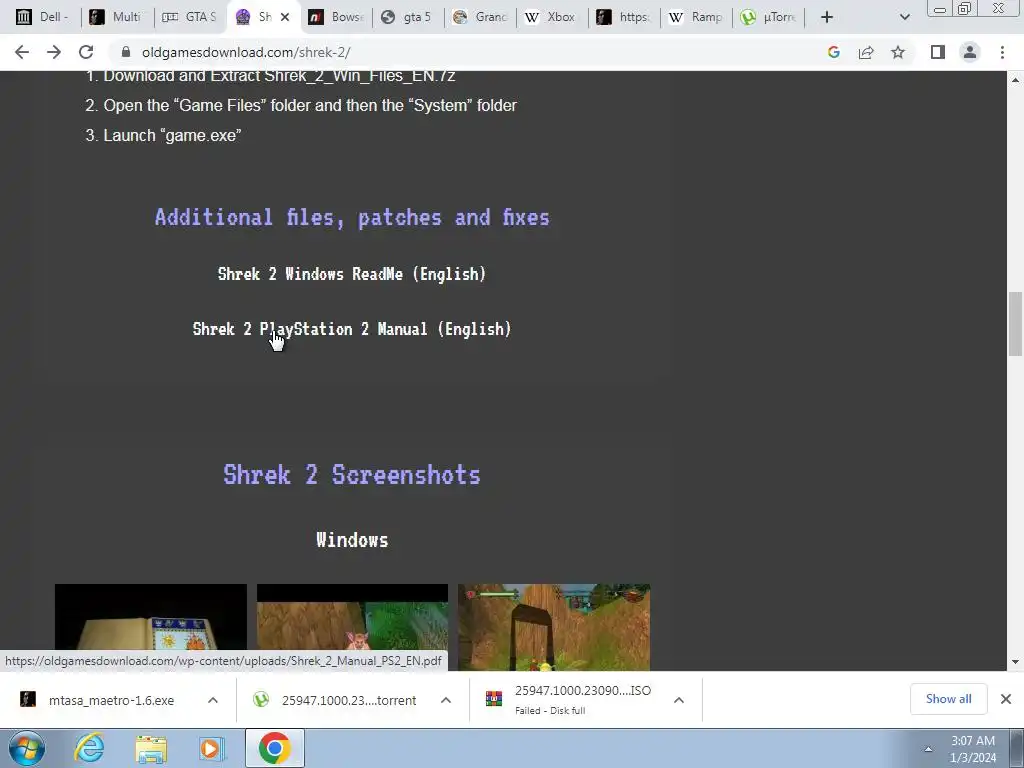The width and height of the screenshot is (1024, 768).
Task: Open the third gameplay screenshot thumbnail
Action: (x=554, y=627)
